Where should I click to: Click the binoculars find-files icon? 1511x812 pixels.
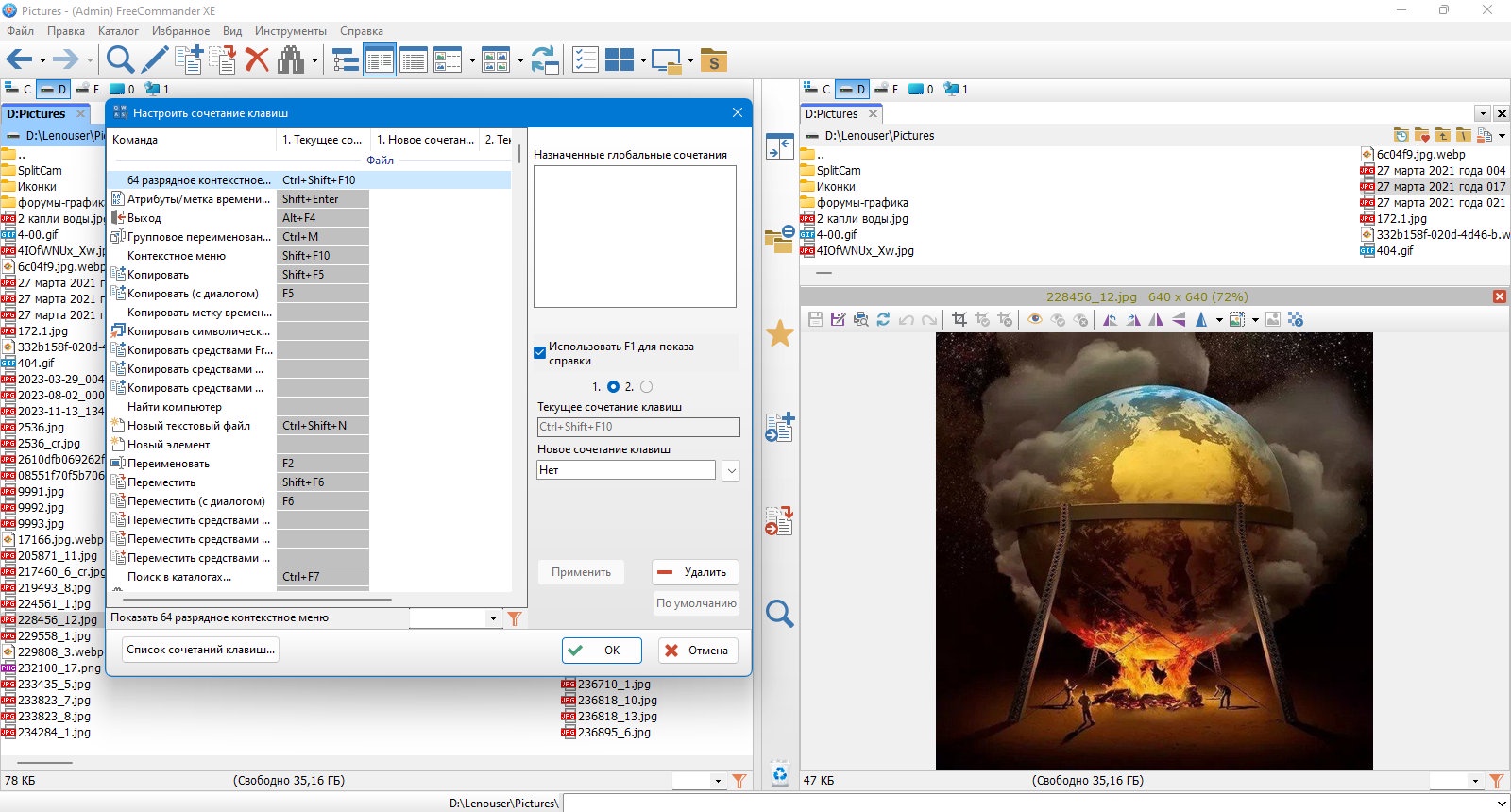click(291, 59)
